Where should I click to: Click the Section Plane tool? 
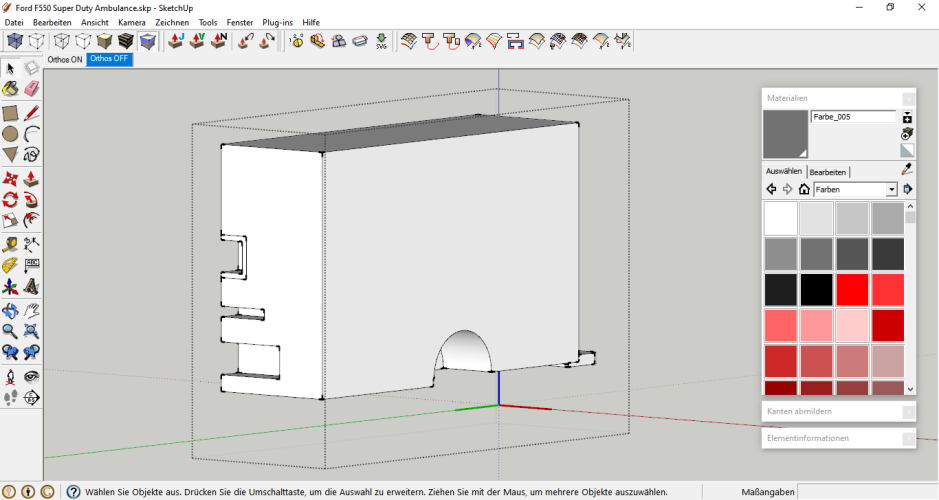coord(32,397)
